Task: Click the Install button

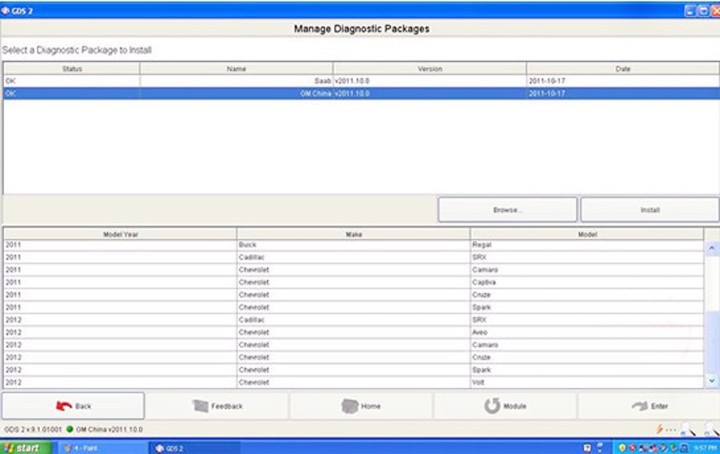Action: click(650, 210)
